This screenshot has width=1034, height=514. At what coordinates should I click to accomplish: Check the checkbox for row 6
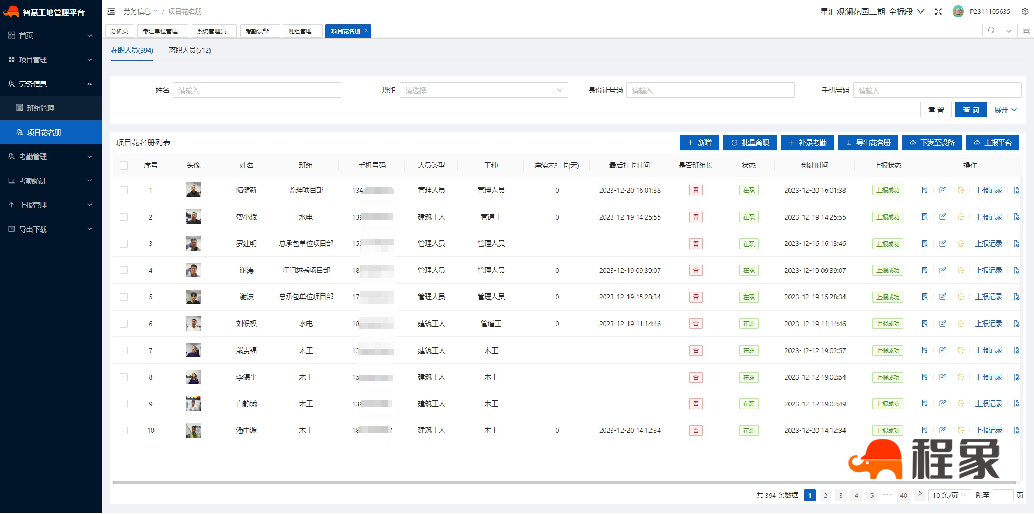click(123, 323)
